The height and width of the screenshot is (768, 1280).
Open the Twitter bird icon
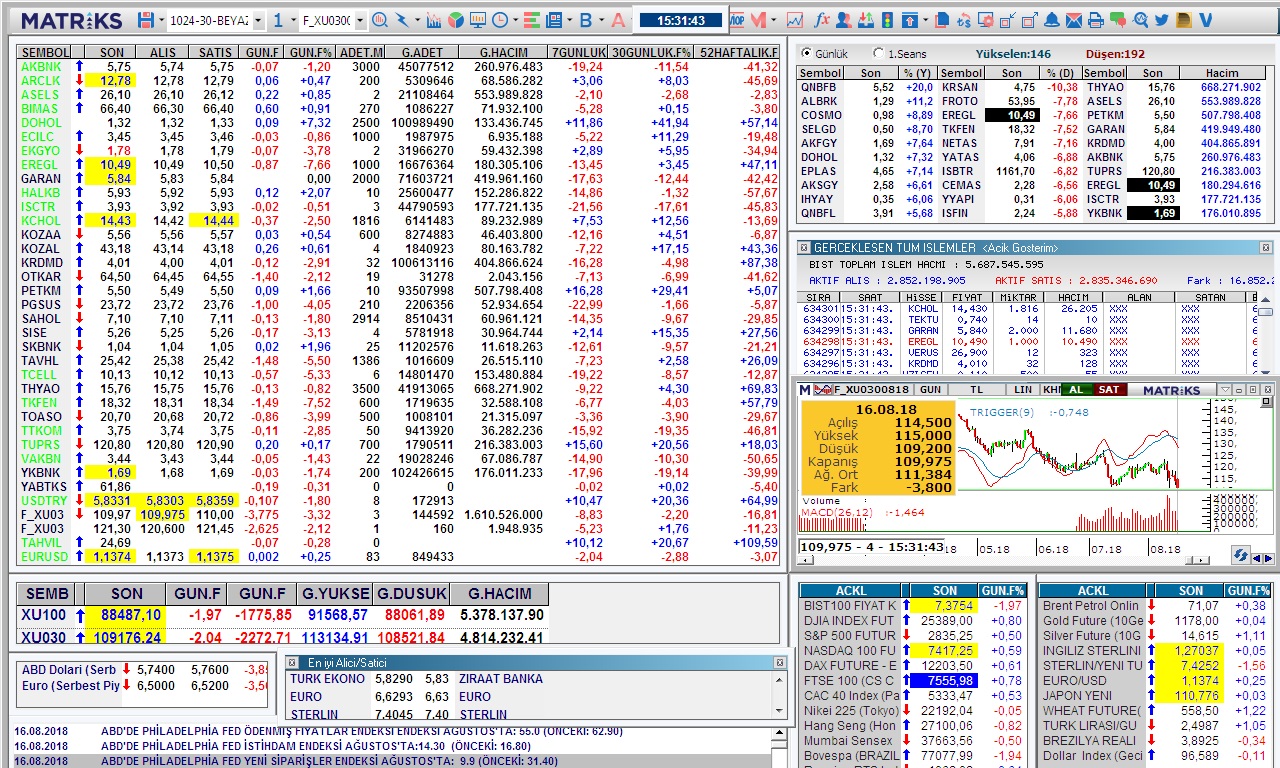click(x=1162, y=20)
